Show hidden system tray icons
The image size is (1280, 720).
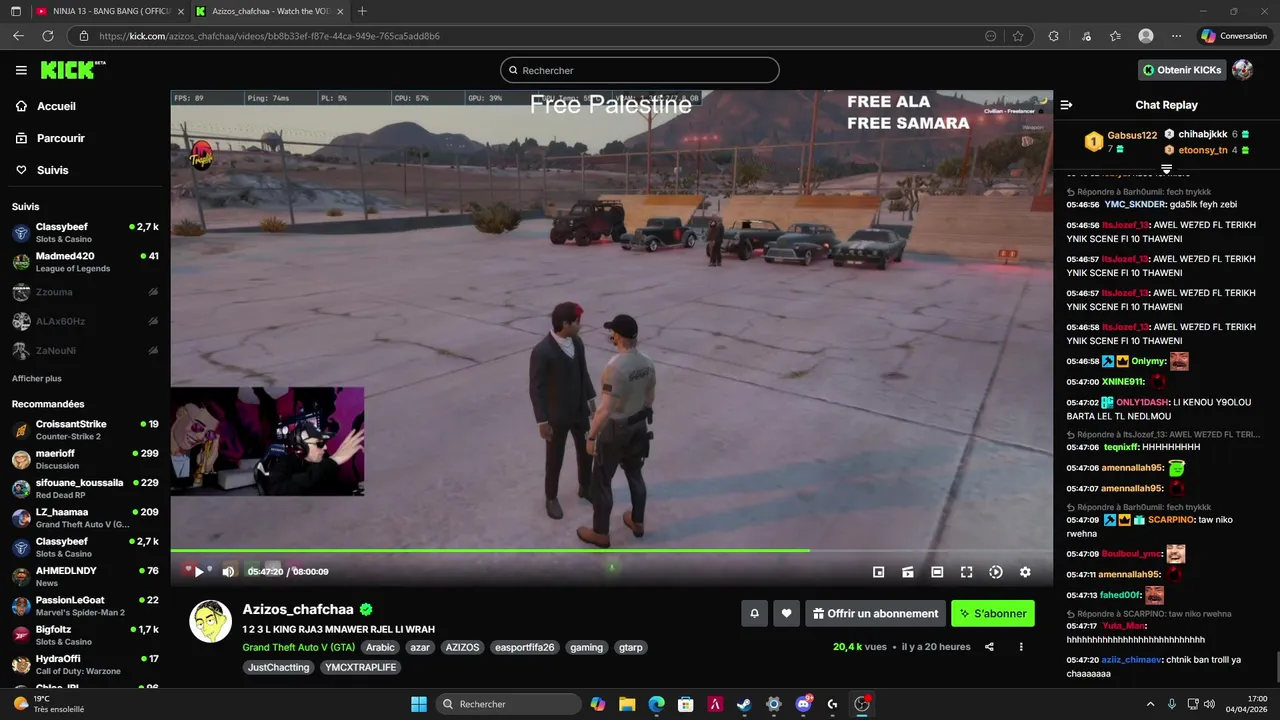click(x=1150, y=704)
